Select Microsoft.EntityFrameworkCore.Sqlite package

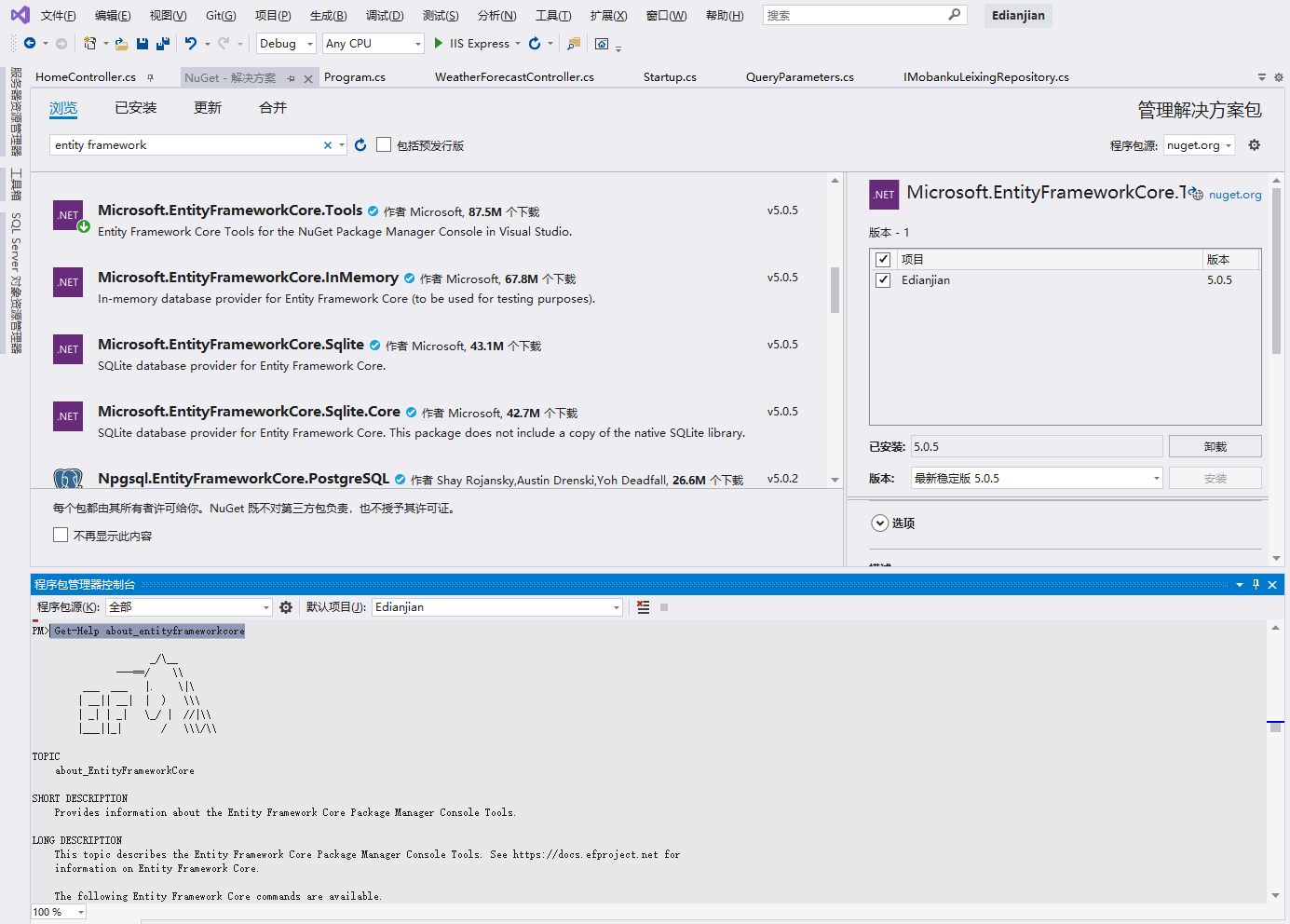(428, 354)
